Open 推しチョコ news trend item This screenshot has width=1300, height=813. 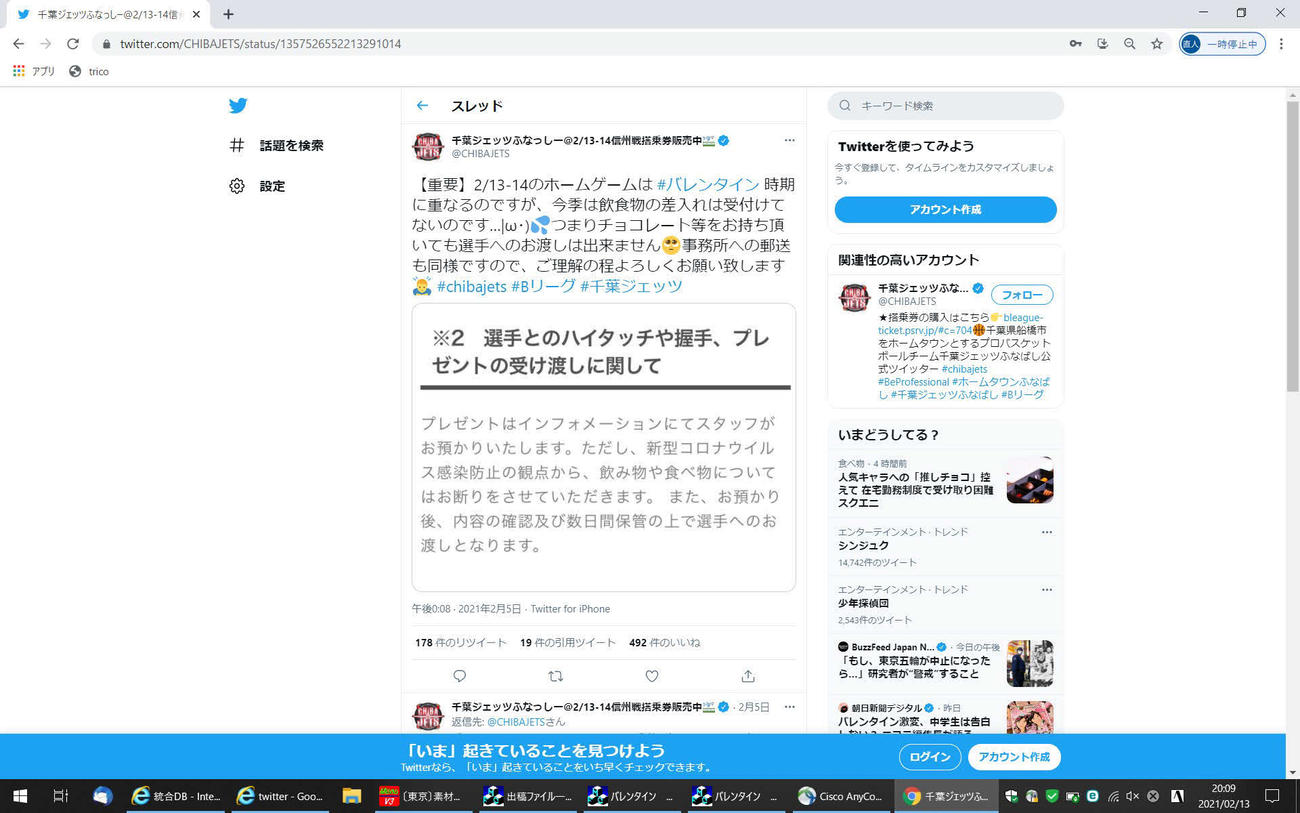(x=945, y=483)
